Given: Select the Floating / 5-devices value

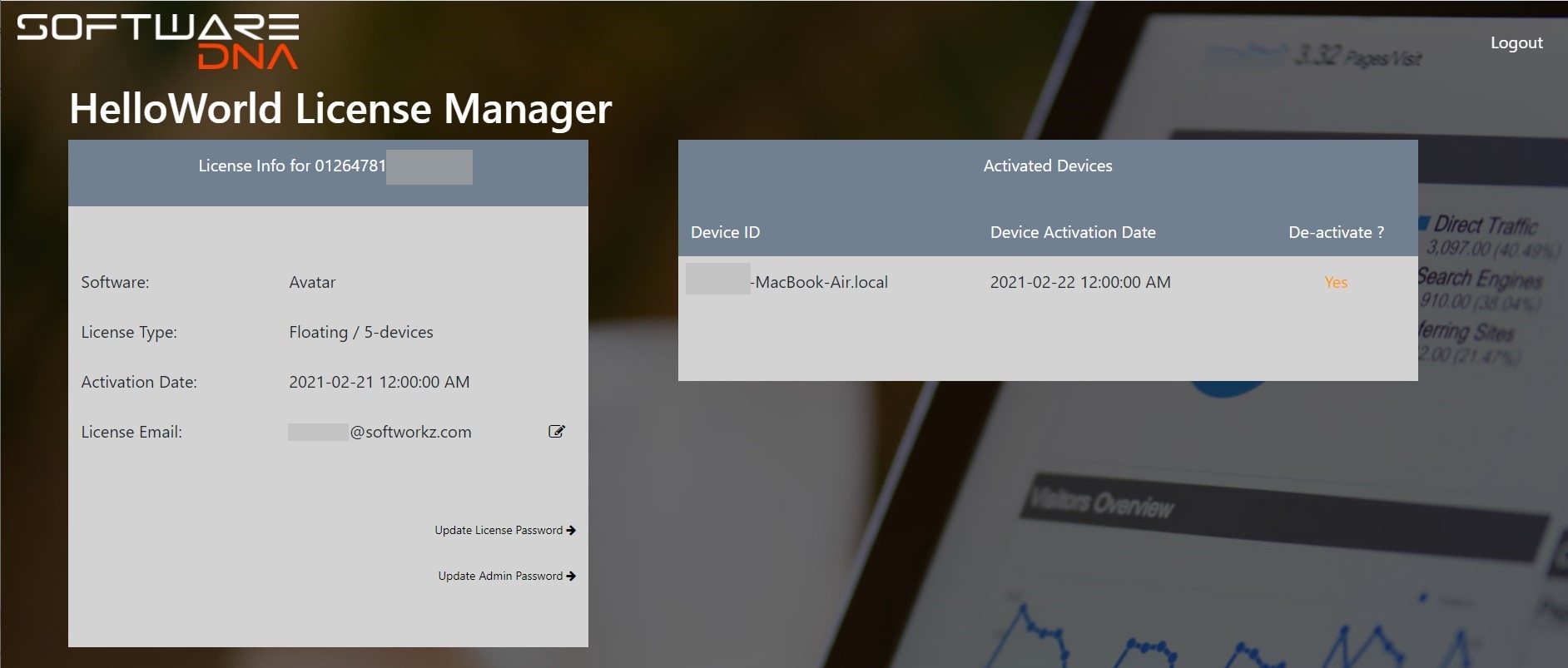Looking at the screenshot, I should click(x=361, y=332).
